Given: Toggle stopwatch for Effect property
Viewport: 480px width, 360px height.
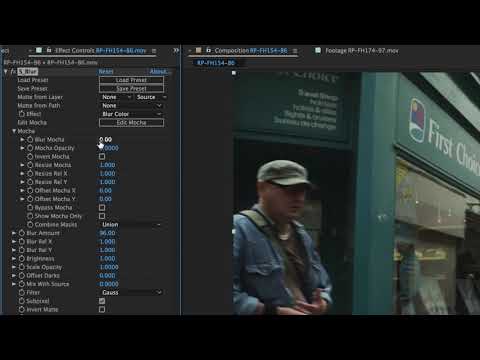Looking at the screenshot, I should 22,114.
